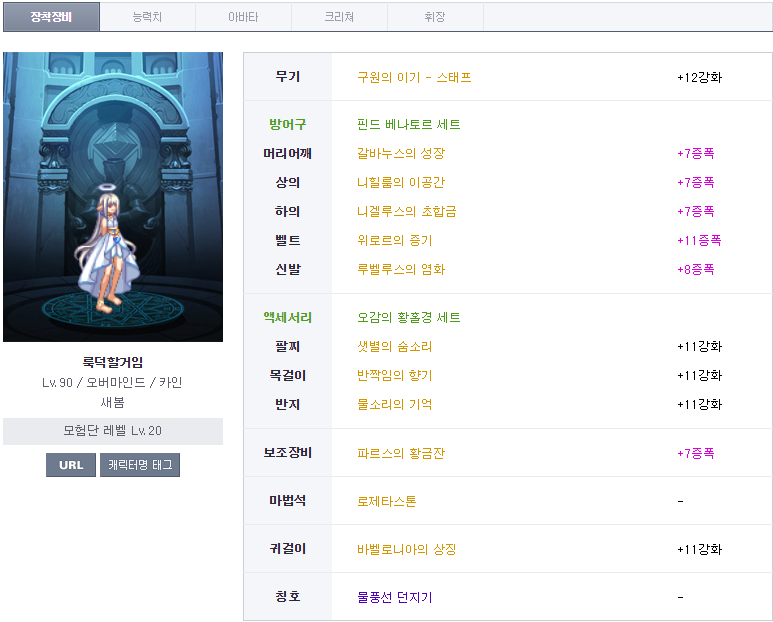Click guild name 새봄
Image resolution: width=773 pixels, height=622 pixels.
pos(112,402)
